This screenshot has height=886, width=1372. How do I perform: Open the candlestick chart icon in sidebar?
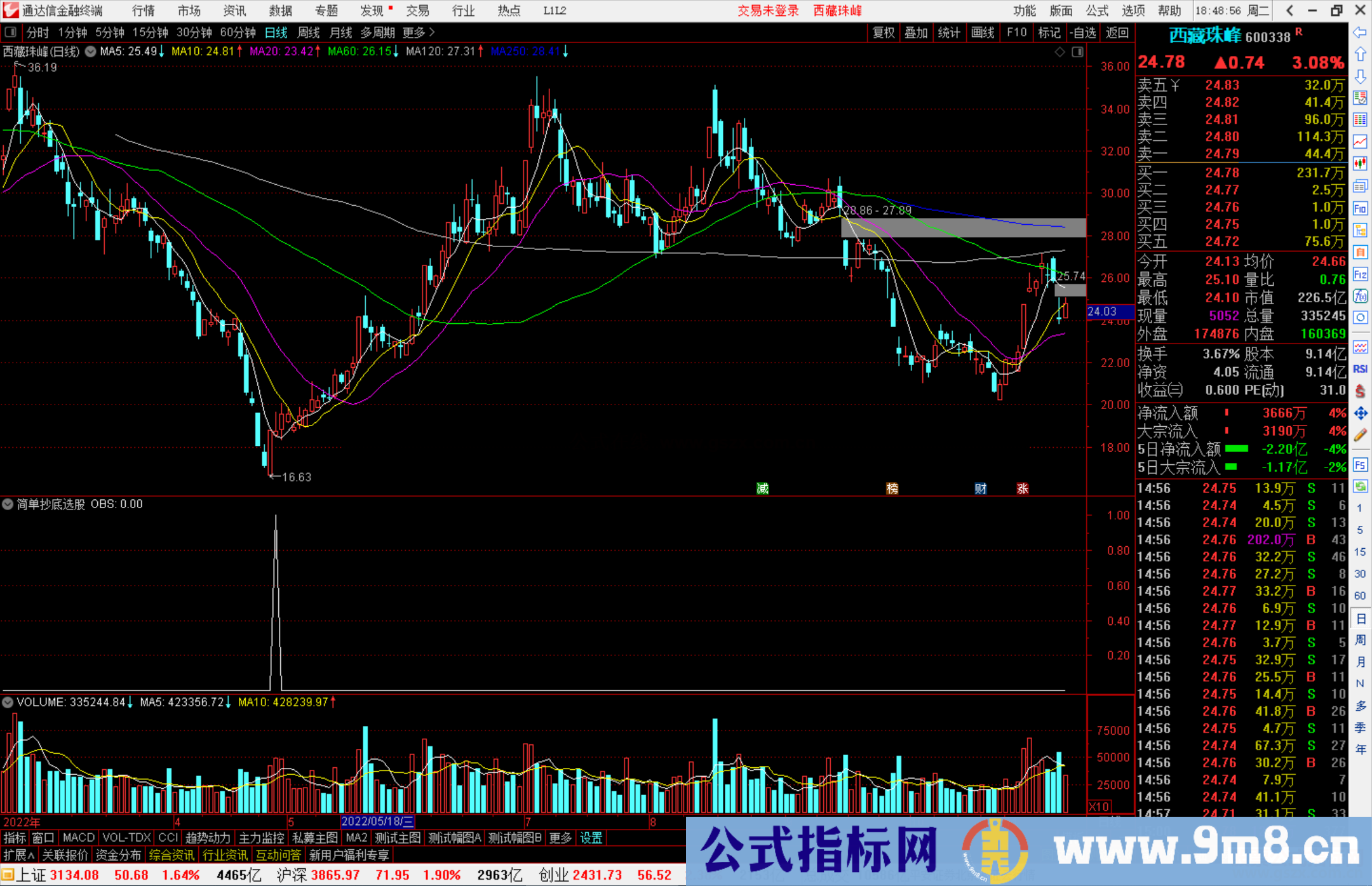pyautogui.click(x=1360, y=164)
